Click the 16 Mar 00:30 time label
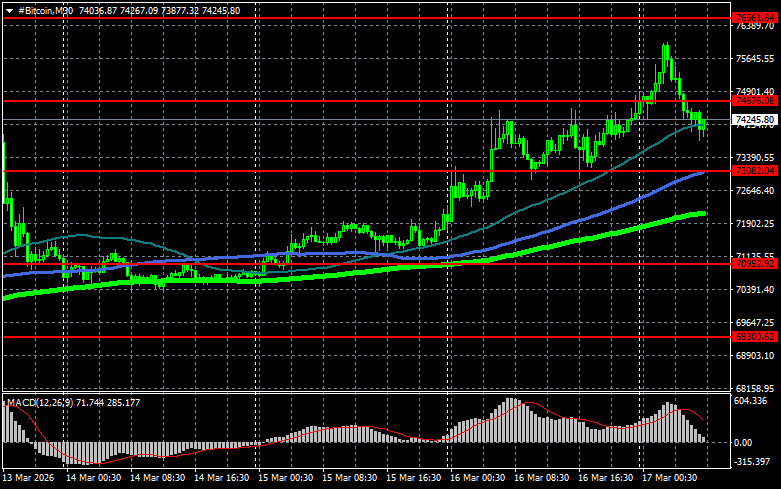The height and width of the screenshot is (489, 781). pos(478,478)
